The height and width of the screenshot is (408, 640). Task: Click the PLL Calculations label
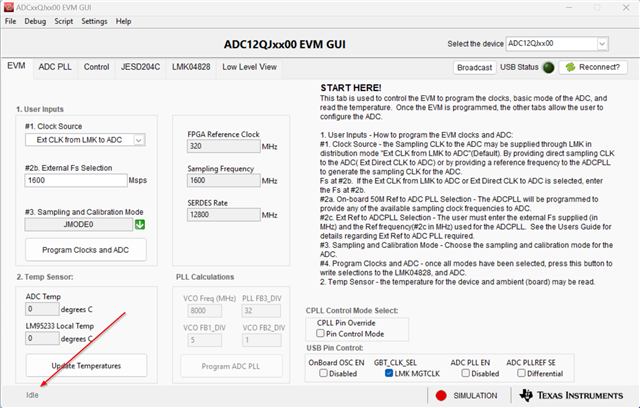(x=205, y=277)
